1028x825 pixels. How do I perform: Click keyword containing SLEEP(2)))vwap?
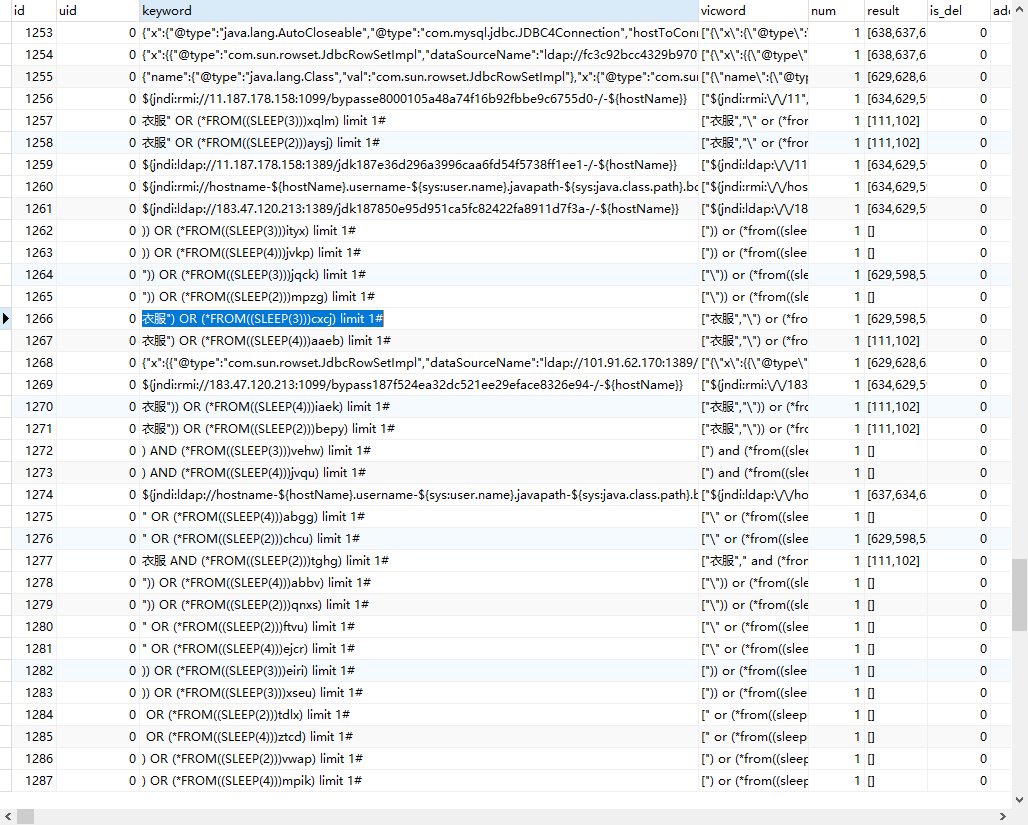click(x=419, y=759)
